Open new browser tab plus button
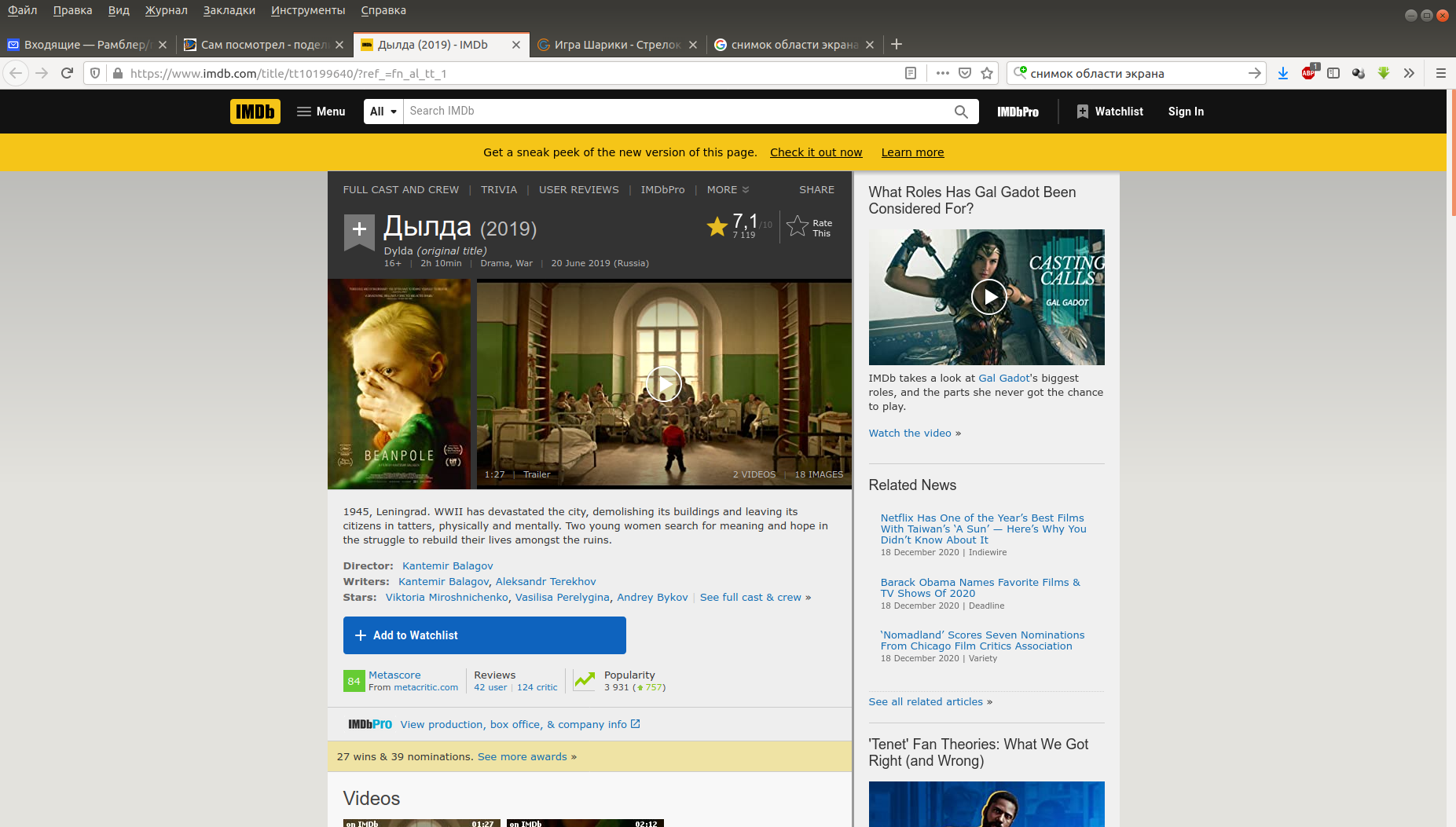 897,44
